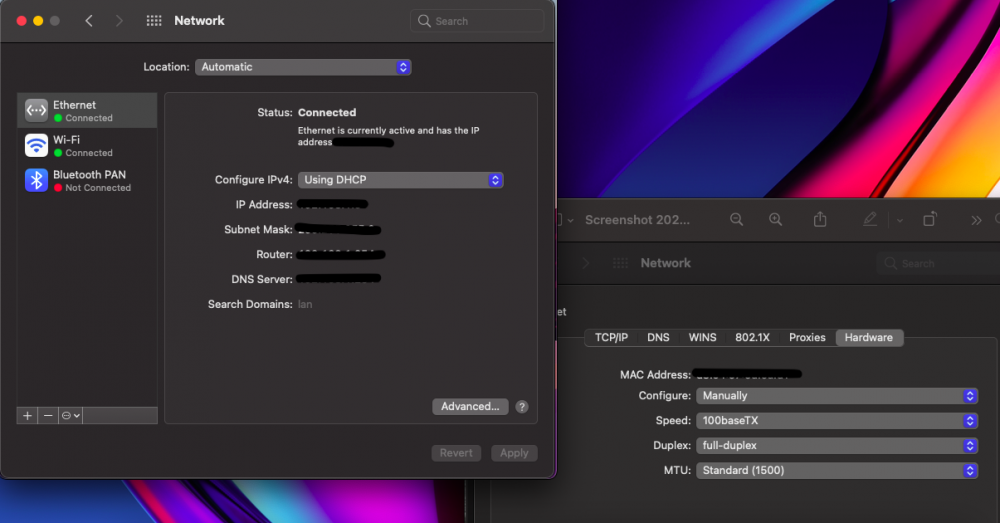Switch to WINS tab in background window
Image resolution: width=1000 pixels, height=523 pixels.
(702, 337)
